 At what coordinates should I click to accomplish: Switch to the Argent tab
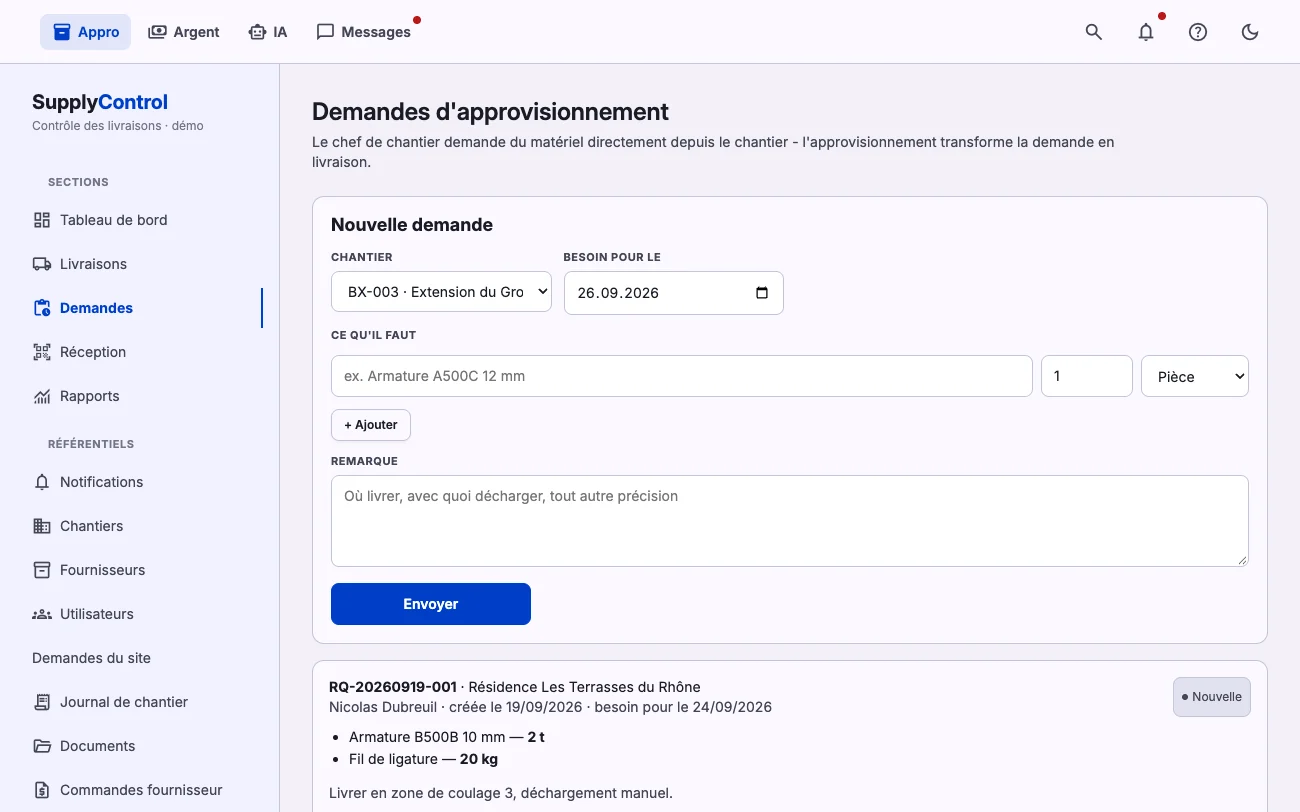pyautogui.click(x=184, y=32)
